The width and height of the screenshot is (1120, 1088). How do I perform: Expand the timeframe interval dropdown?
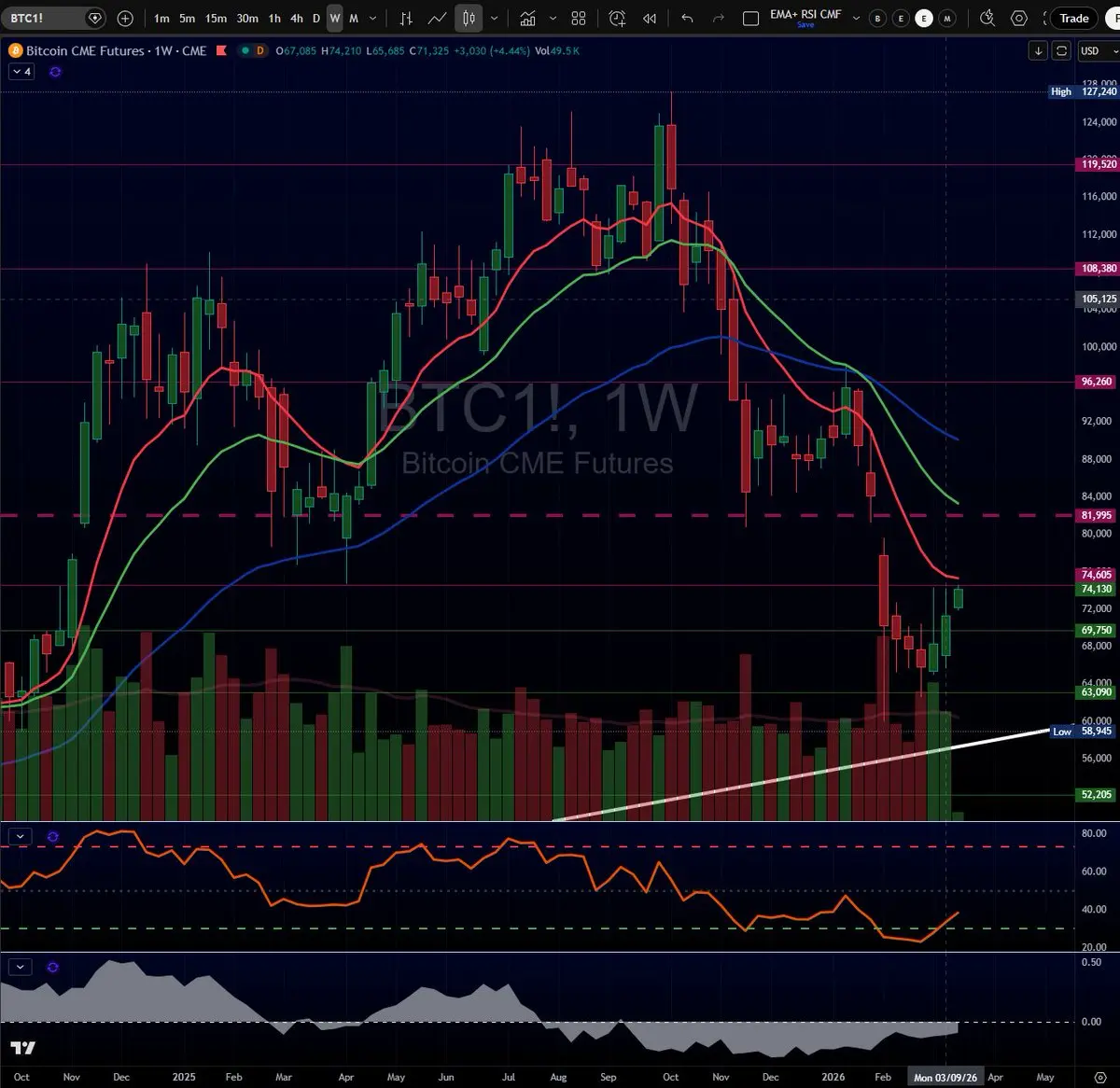pos(374,18)
